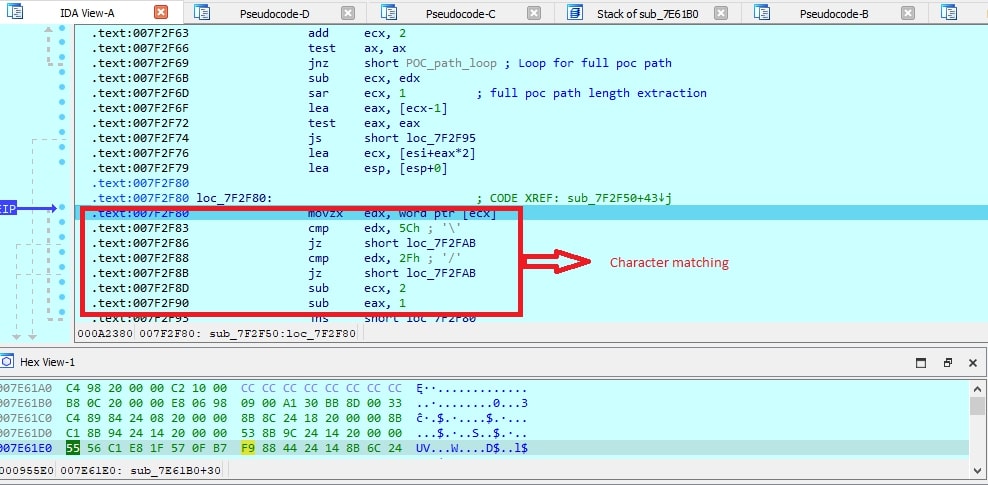Image resolution: width=988 pixels, height=485 pixels.
Task: Close the Hex View-1 panel
Action: point(972,362)
